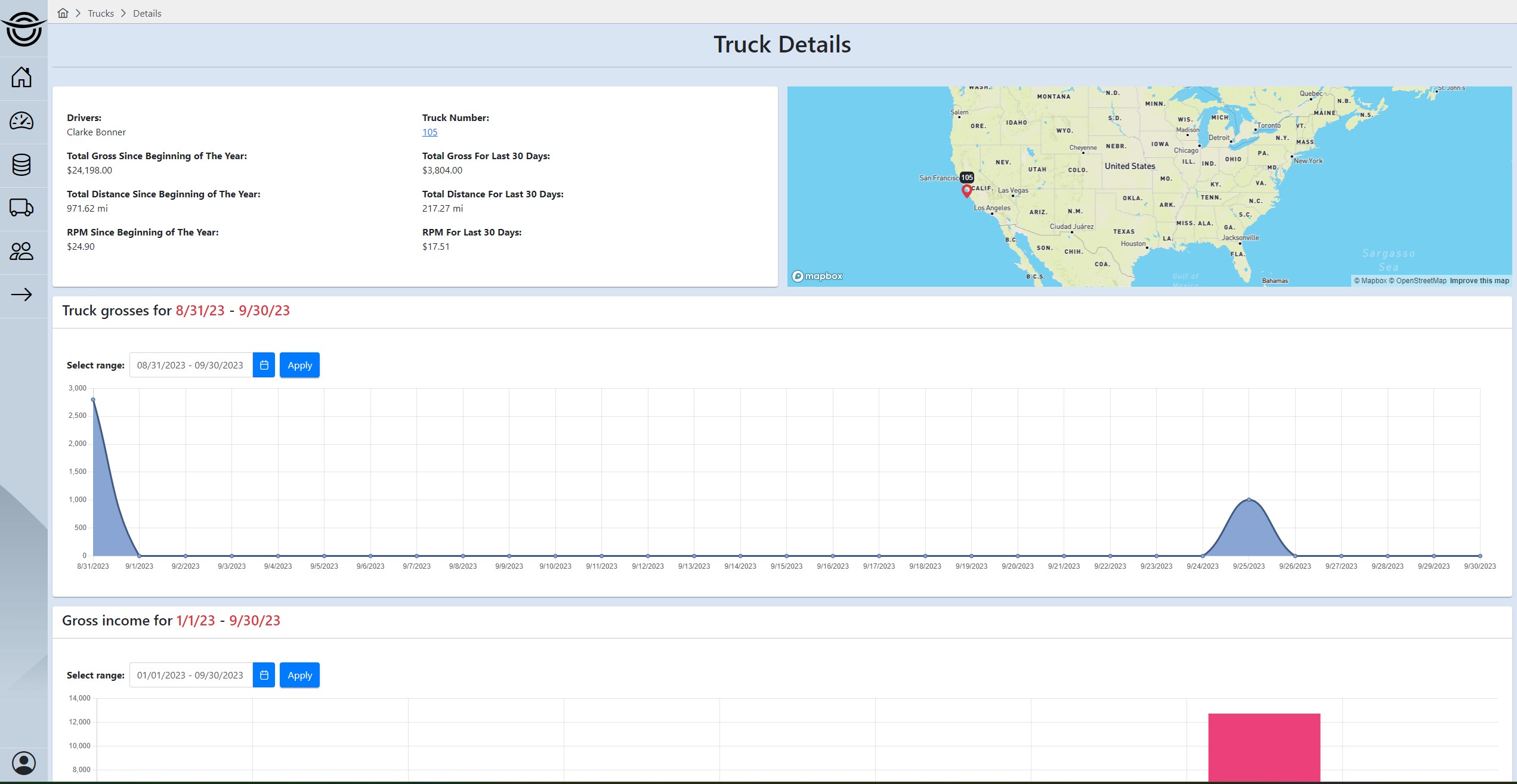The width and height of the screenshot is (1517, 784).
Task: Apply the gross income date range
Action: (299, 675)
